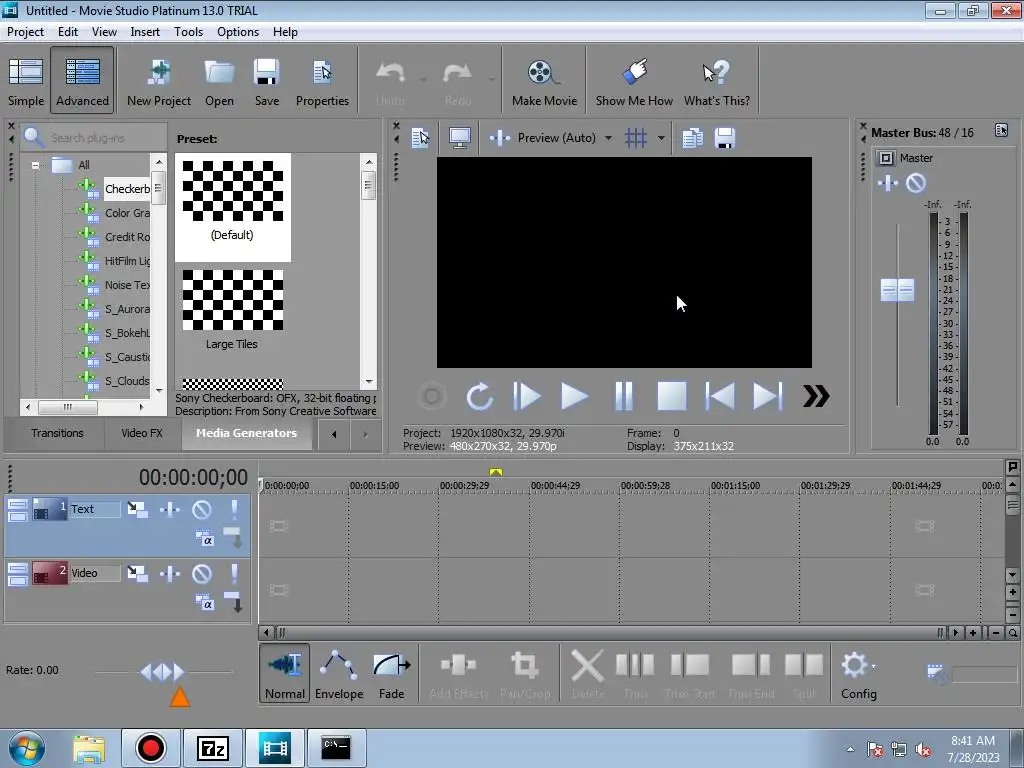Switch to Simple mode

(26, 82)
